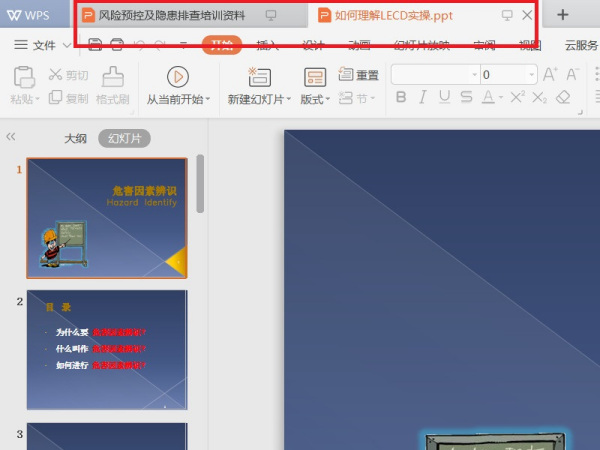Click monitor icon on LECD实操 tab

coord(507,15)
